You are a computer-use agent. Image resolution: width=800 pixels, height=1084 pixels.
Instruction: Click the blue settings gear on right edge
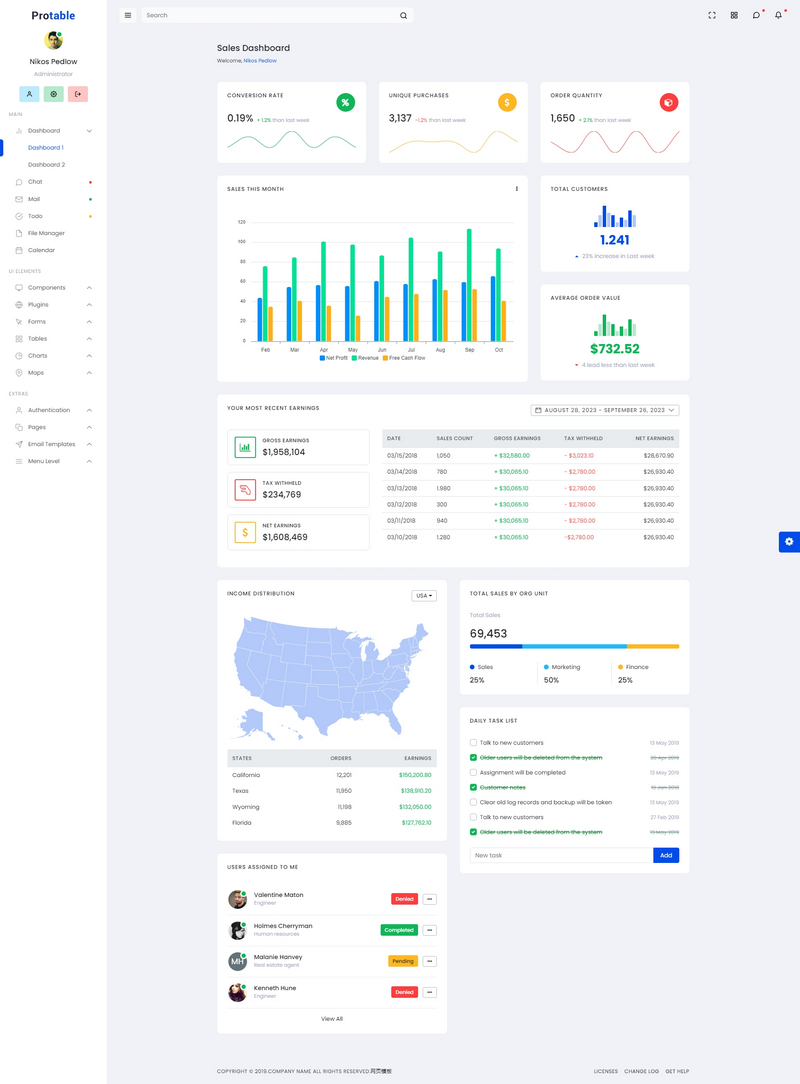pos(789,542)
